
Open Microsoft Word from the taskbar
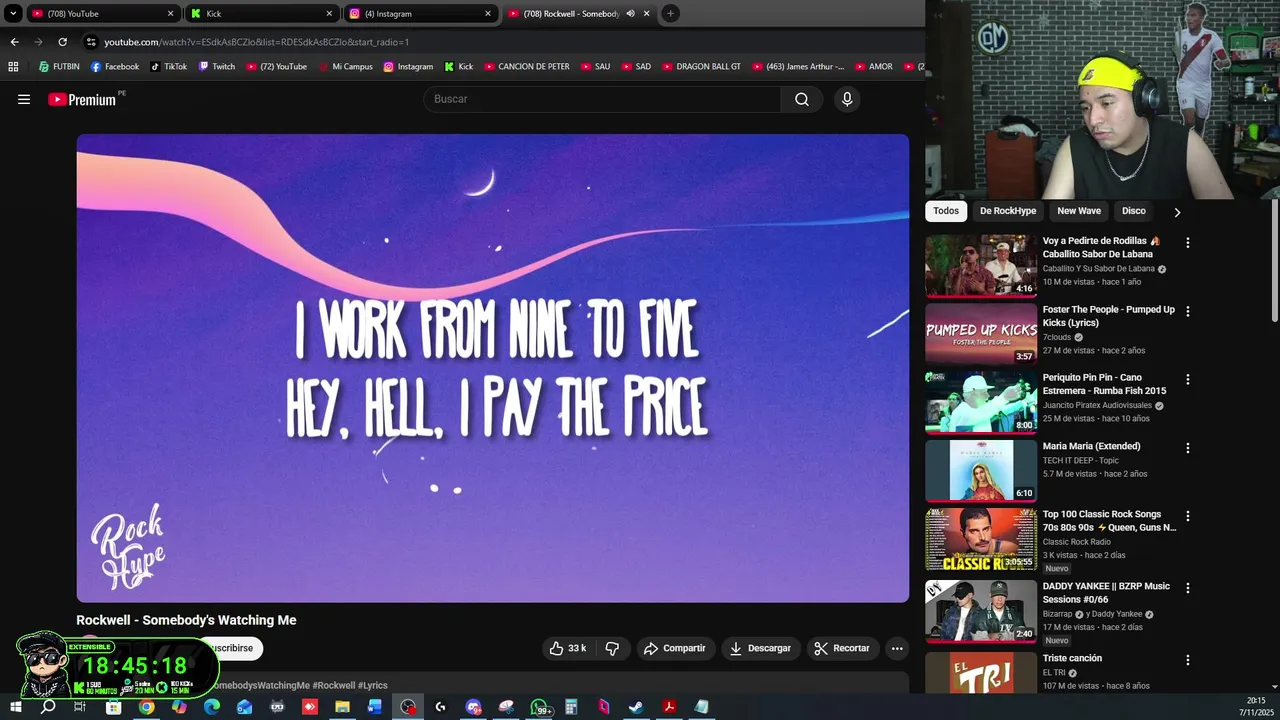[375, 707]
